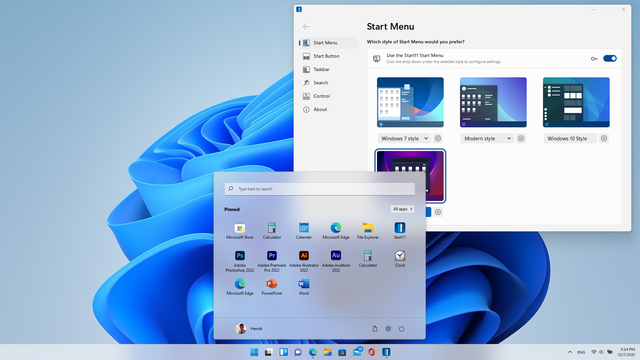640x360 pixels.
Task: Open Chat from the taskbar
Action: click(298, 352)
